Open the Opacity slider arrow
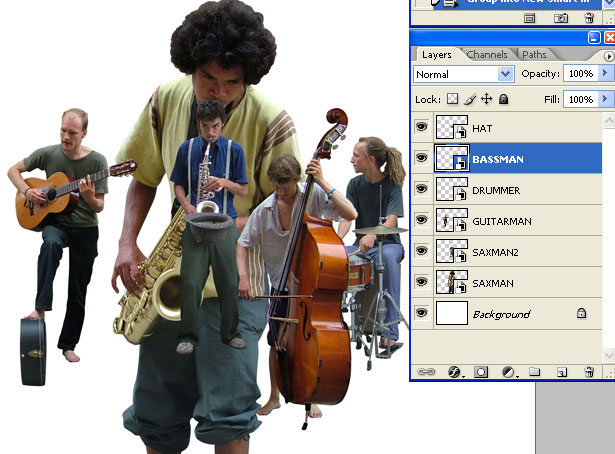Image resolution: width=615 pixels, height=454 pixels. pyautogui.click(x=605, y=73)
